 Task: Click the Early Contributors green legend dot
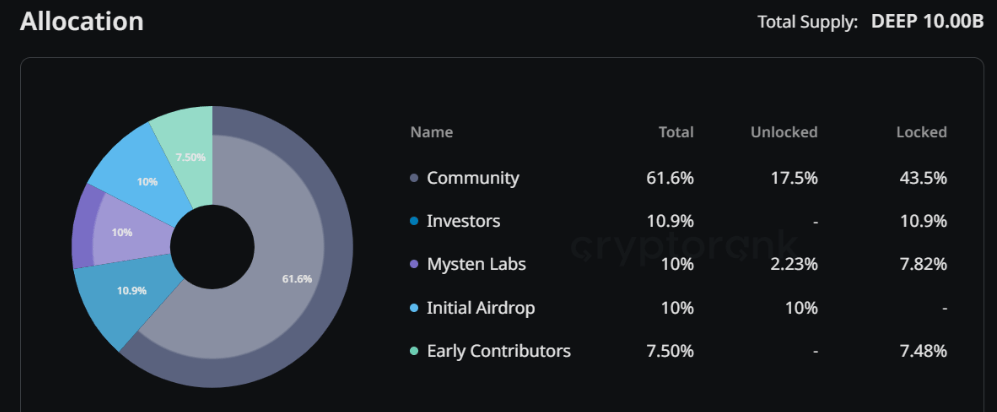pyautogui.click(x=414, y=351)
